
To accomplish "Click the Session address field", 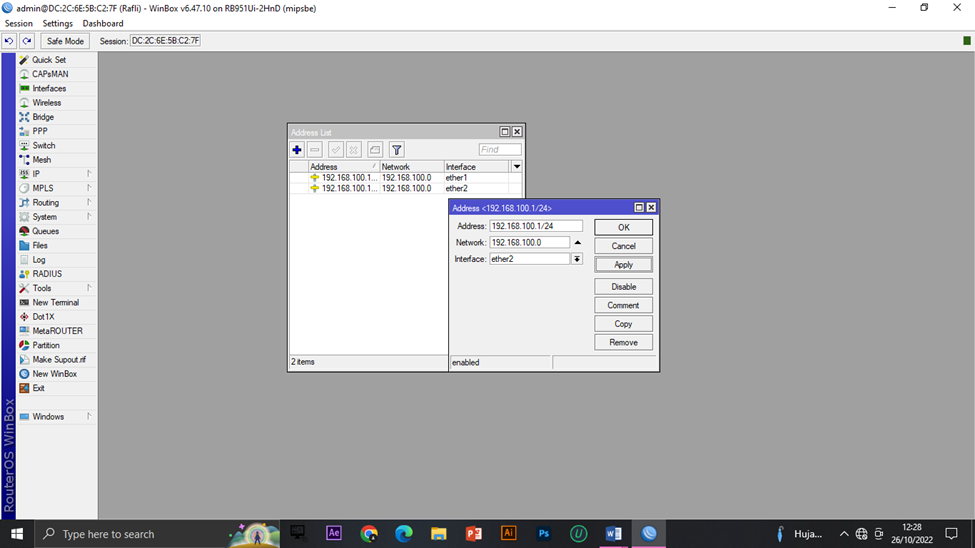I will pos(165,41).
